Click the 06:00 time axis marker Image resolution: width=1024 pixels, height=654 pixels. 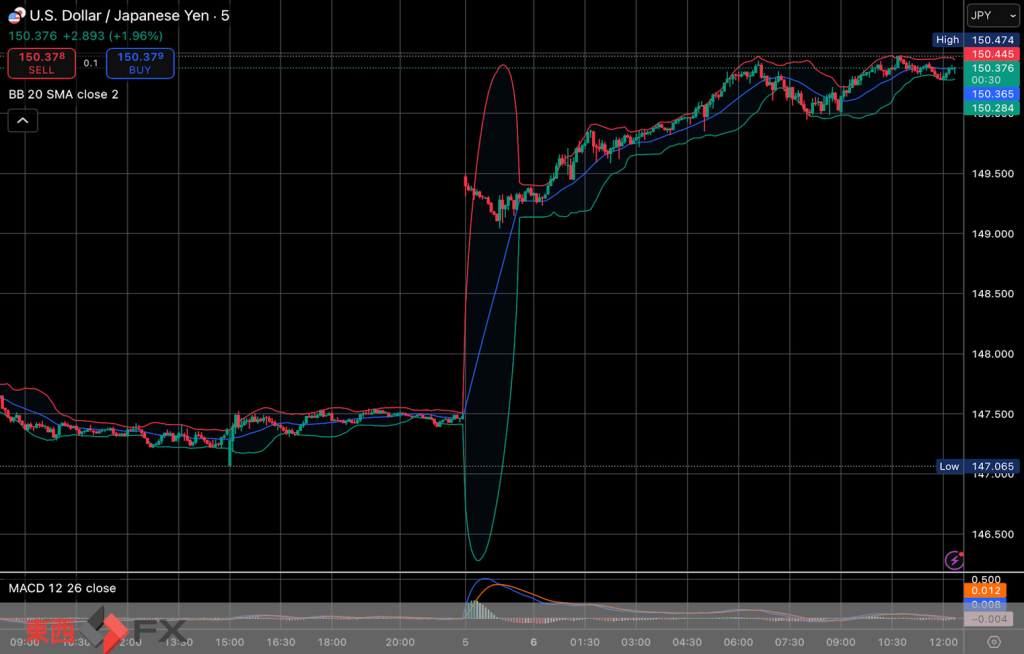click(739, 642)
